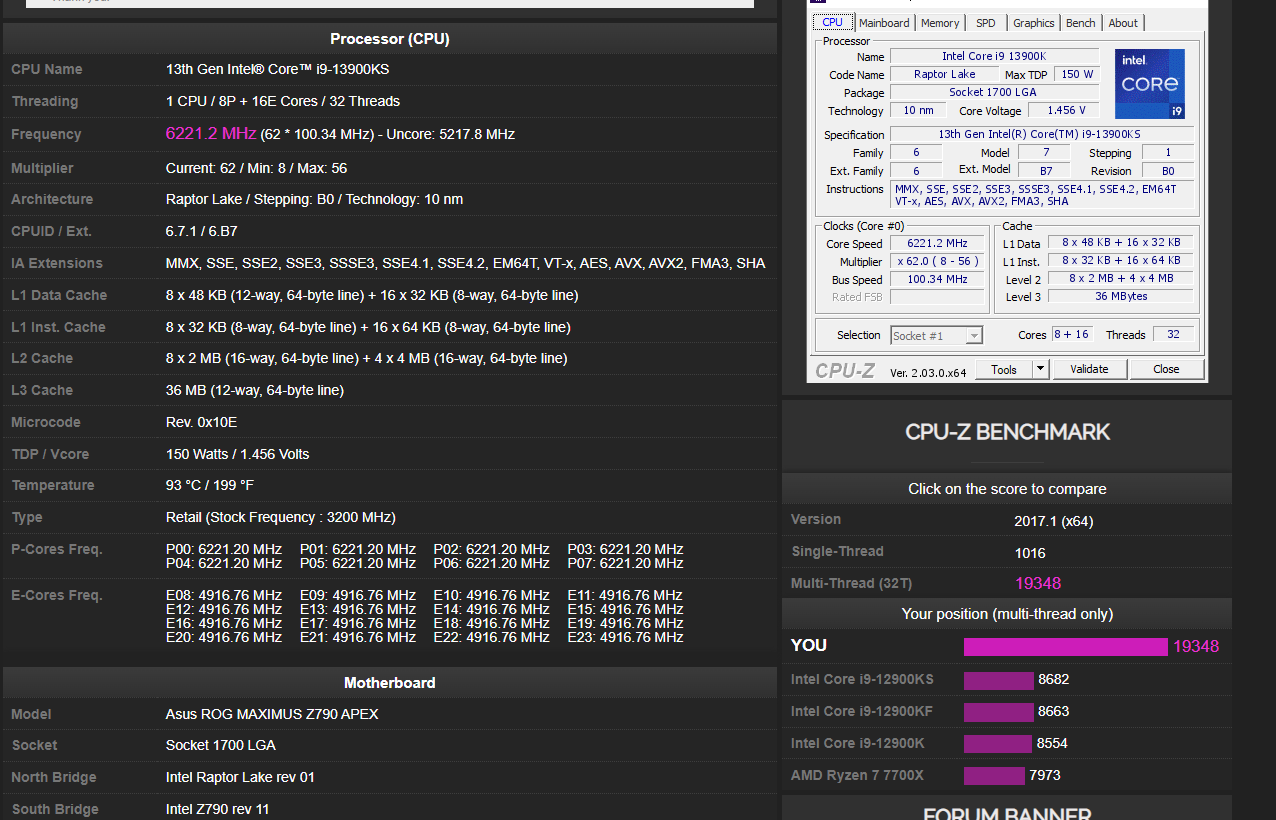
Task: Click the L1 Inst. Cache value
Action: 368,327
